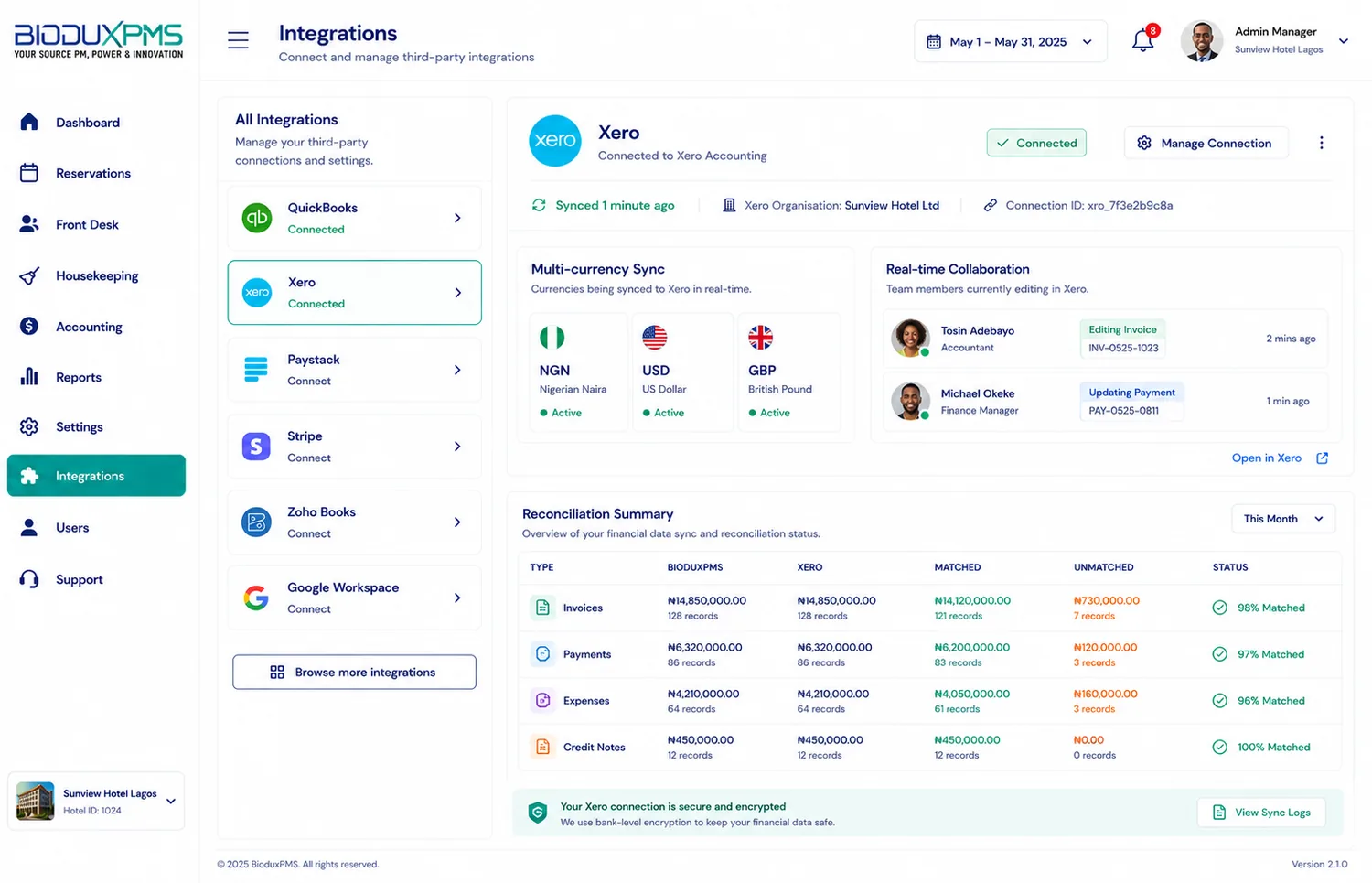The image size is (1372, 883).
Task: Click the Users person icon
Action: coord(29,527)
